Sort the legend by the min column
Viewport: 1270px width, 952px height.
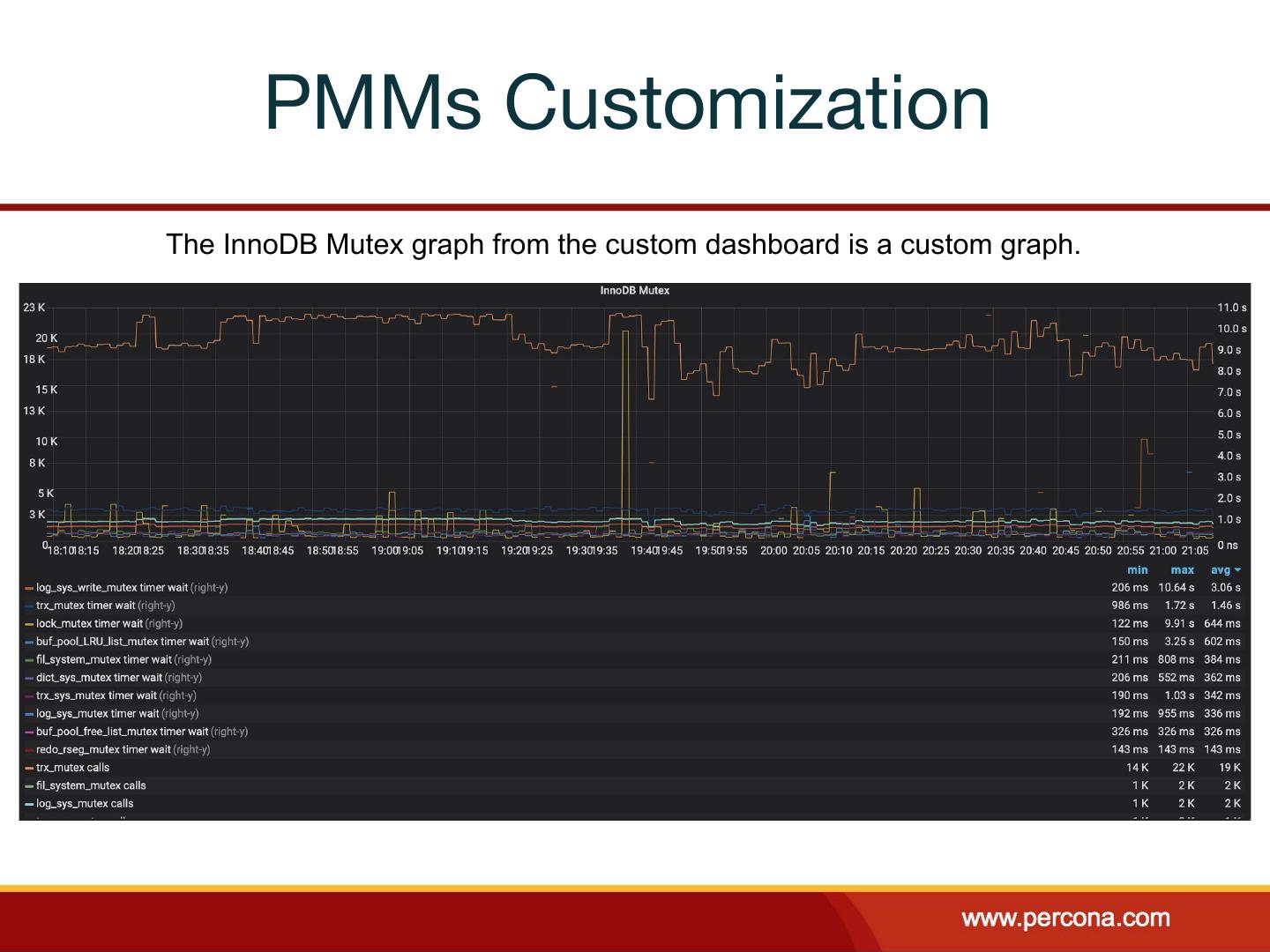1138,570
